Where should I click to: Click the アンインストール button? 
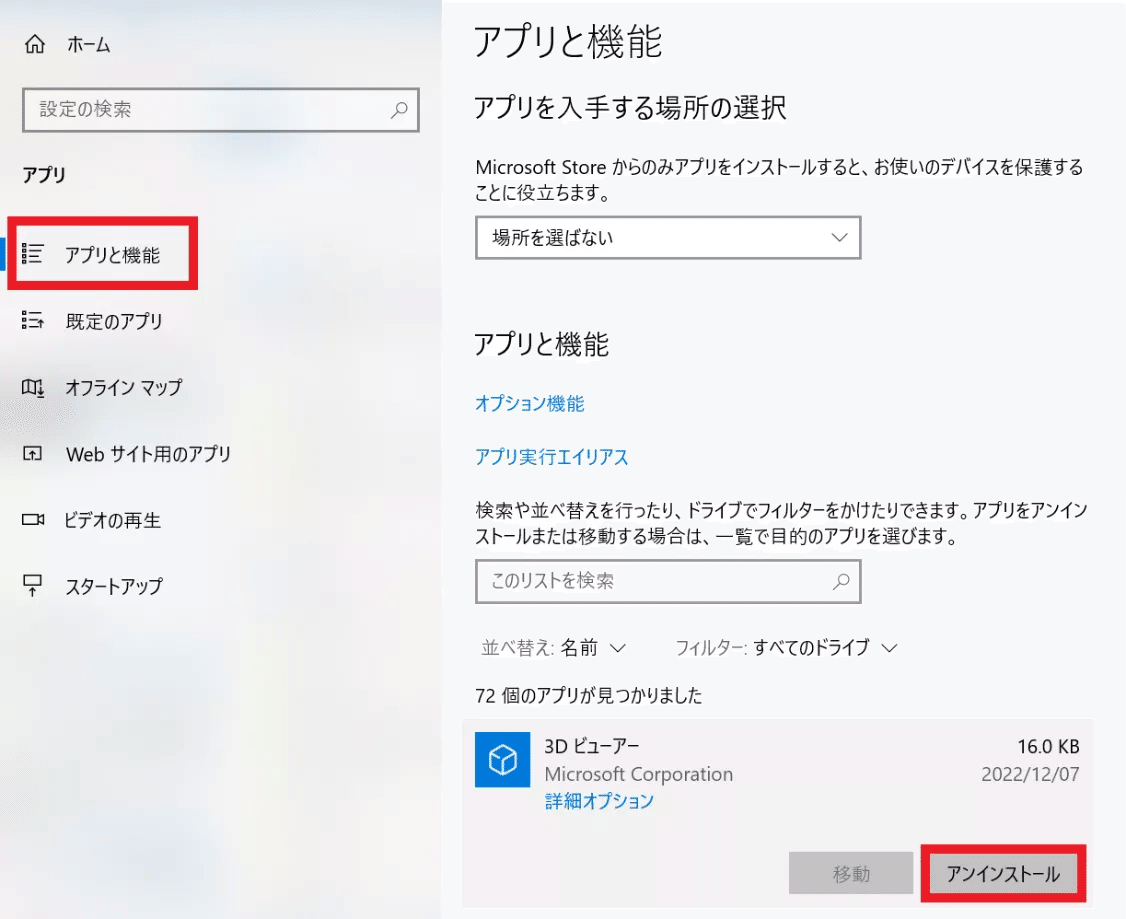click(1003, 874)
